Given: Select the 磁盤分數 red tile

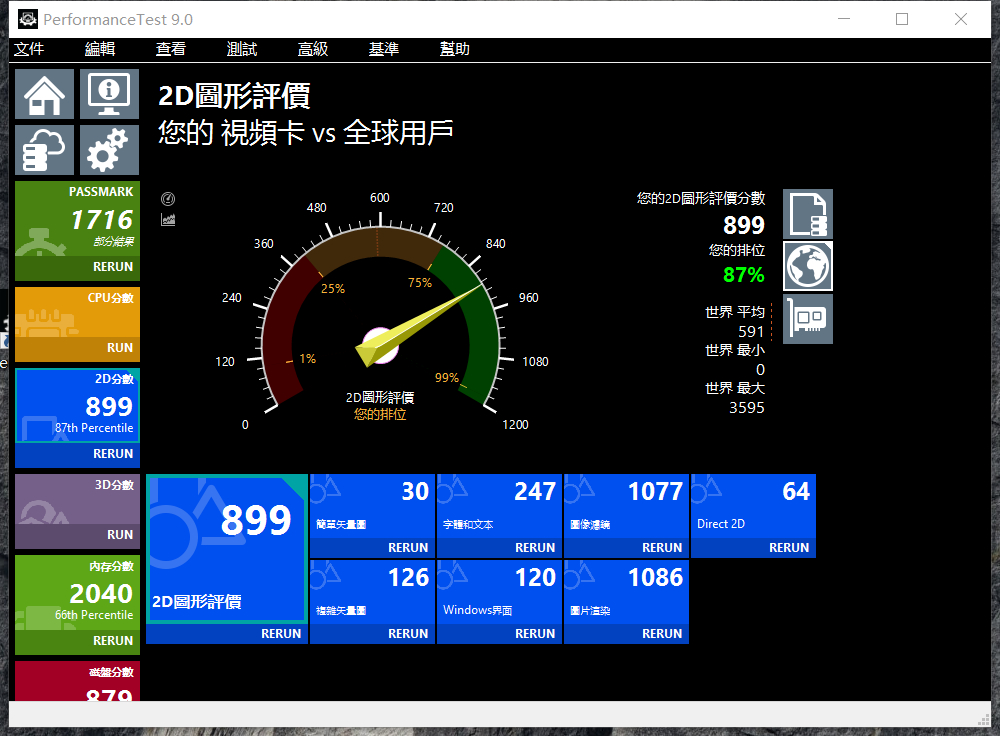Looking at the screenshot, I should [x=77, y=681].
